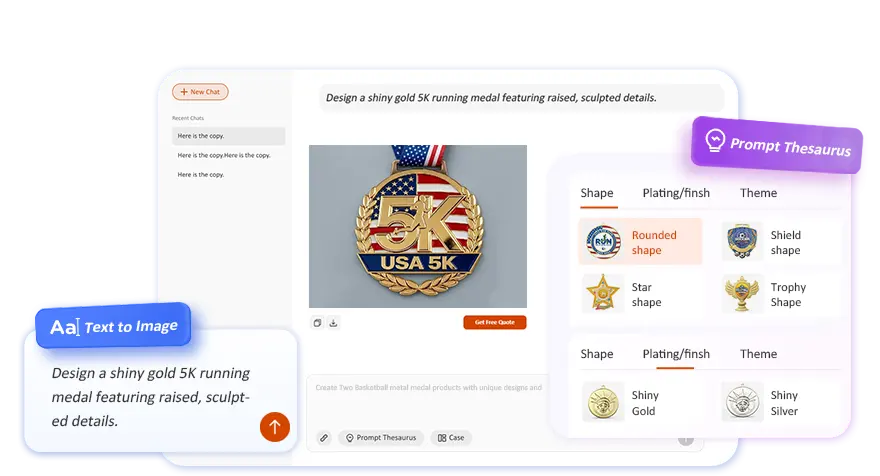
Task: Open the Prompt Thesaurus chip in the input bar
Action: [380, 438]
